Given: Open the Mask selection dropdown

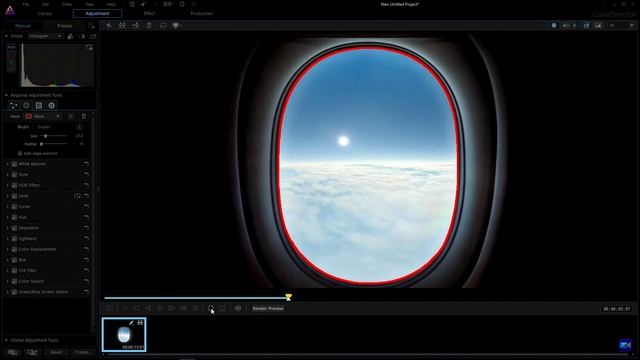Looking at the screenshot, I should (x=42, y=116).
